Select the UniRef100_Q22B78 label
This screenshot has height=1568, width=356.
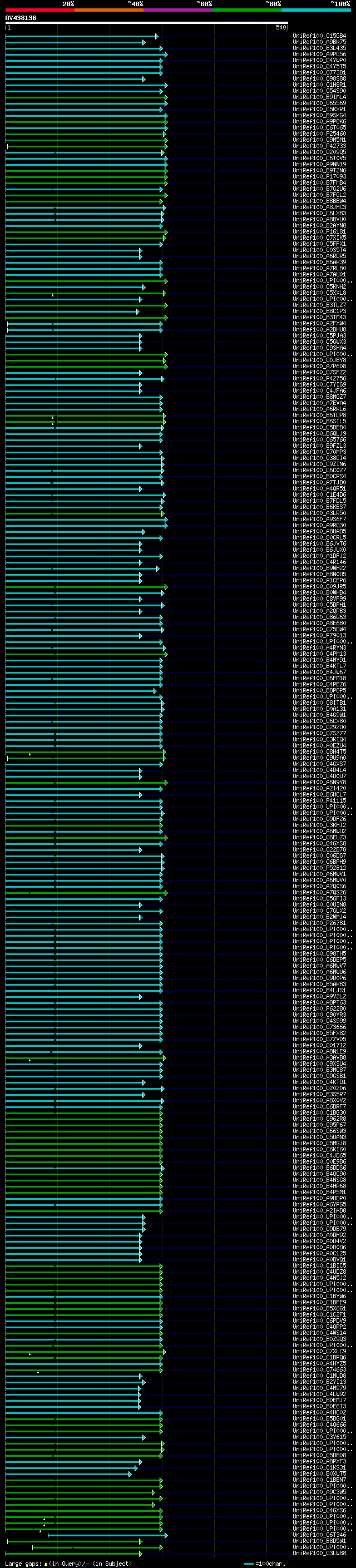tap(319, 850)
